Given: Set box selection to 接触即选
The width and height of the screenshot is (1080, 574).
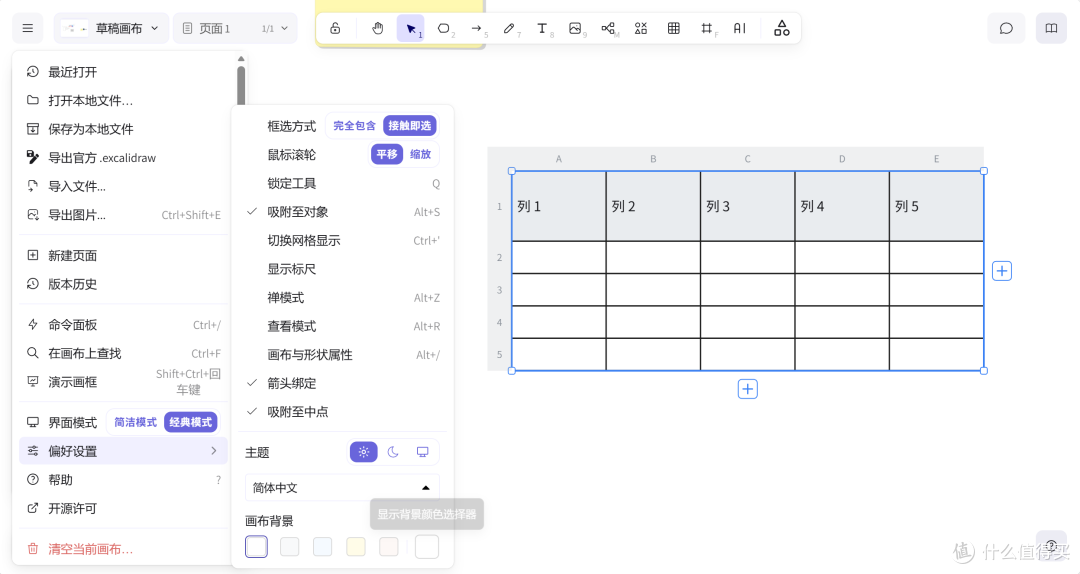Looking at the screenshot, I should click(x=410, y=125).
